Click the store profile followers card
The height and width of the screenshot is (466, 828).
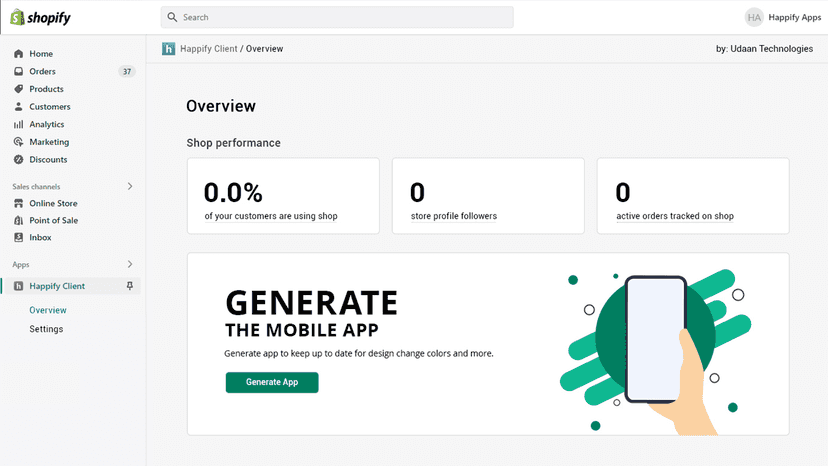coord(488,196)
